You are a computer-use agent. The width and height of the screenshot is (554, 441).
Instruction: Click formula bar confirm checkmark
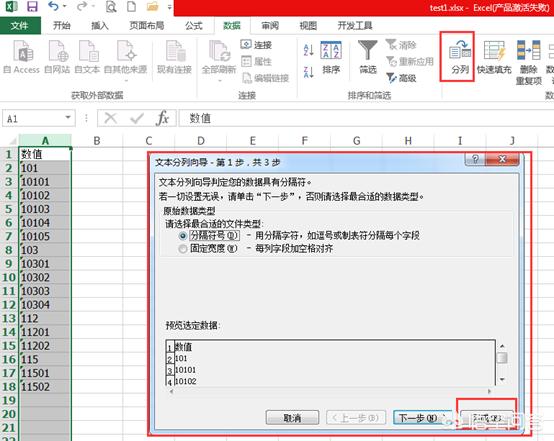pos(137,118)
